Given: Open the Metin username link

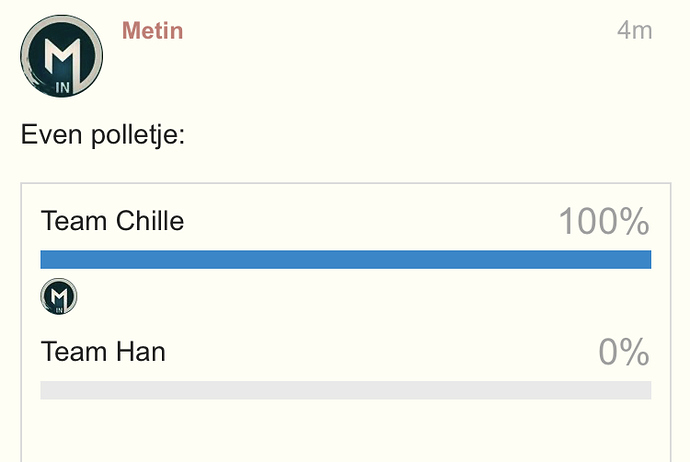Looking at the screenshot, I should 152,31.
